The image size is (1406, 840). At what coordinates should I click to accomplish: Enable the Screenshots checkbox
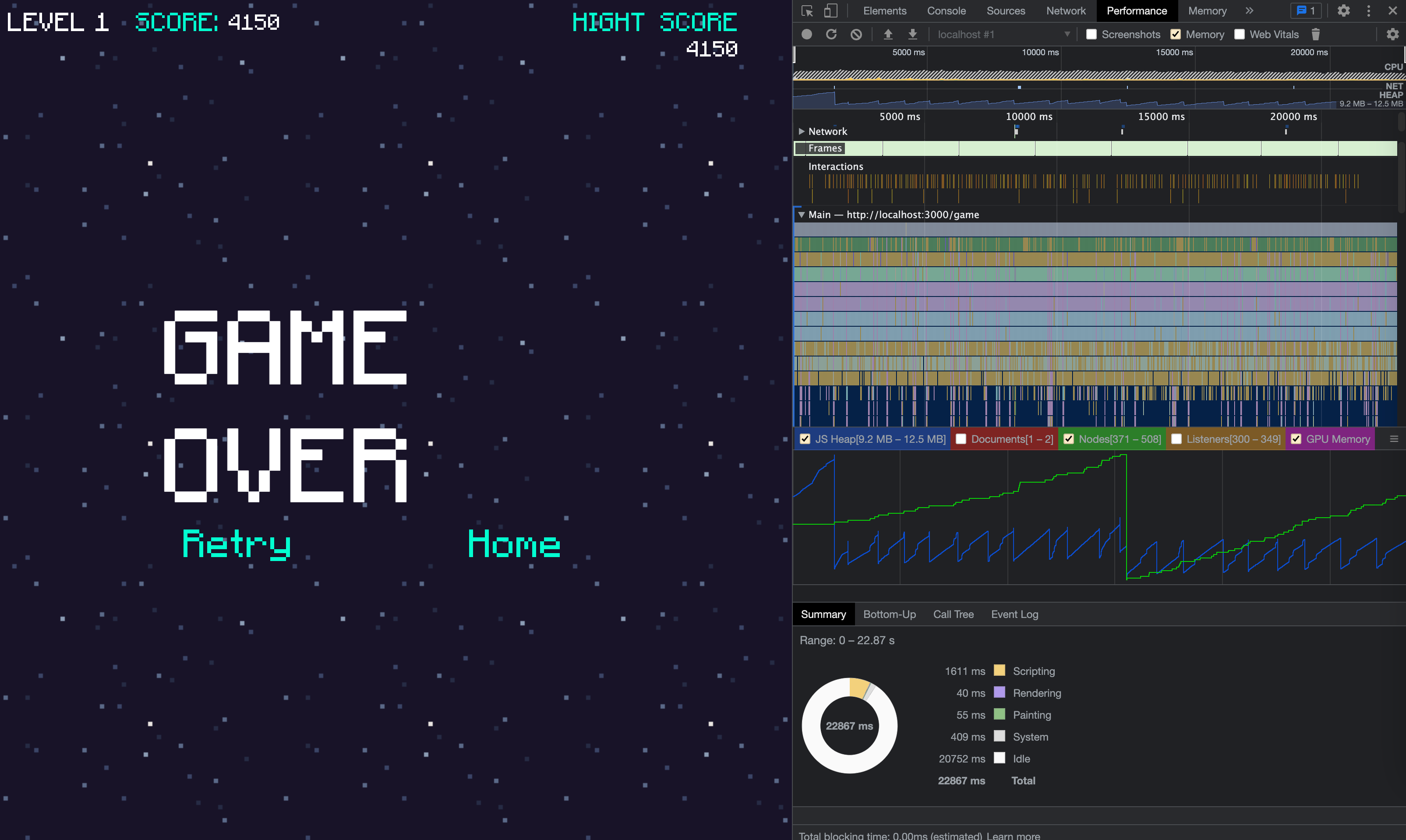1091,35
